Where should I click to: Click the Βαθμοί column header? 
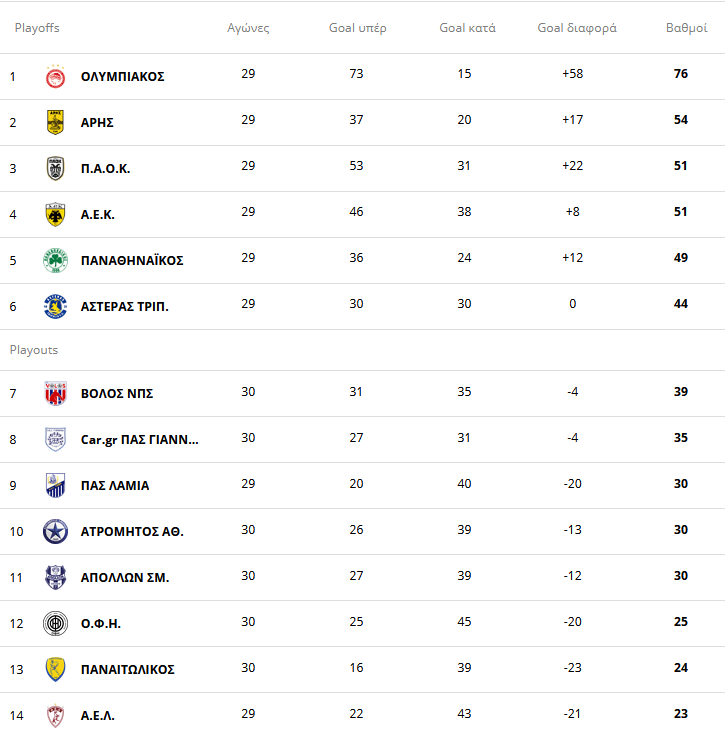tap(687, 28)
